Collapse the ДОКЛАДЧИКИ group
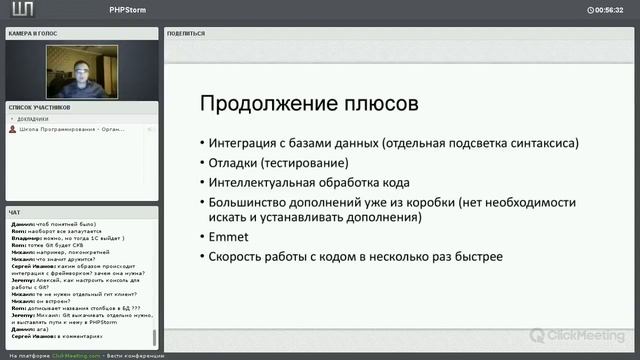 [x=12, y=119]
